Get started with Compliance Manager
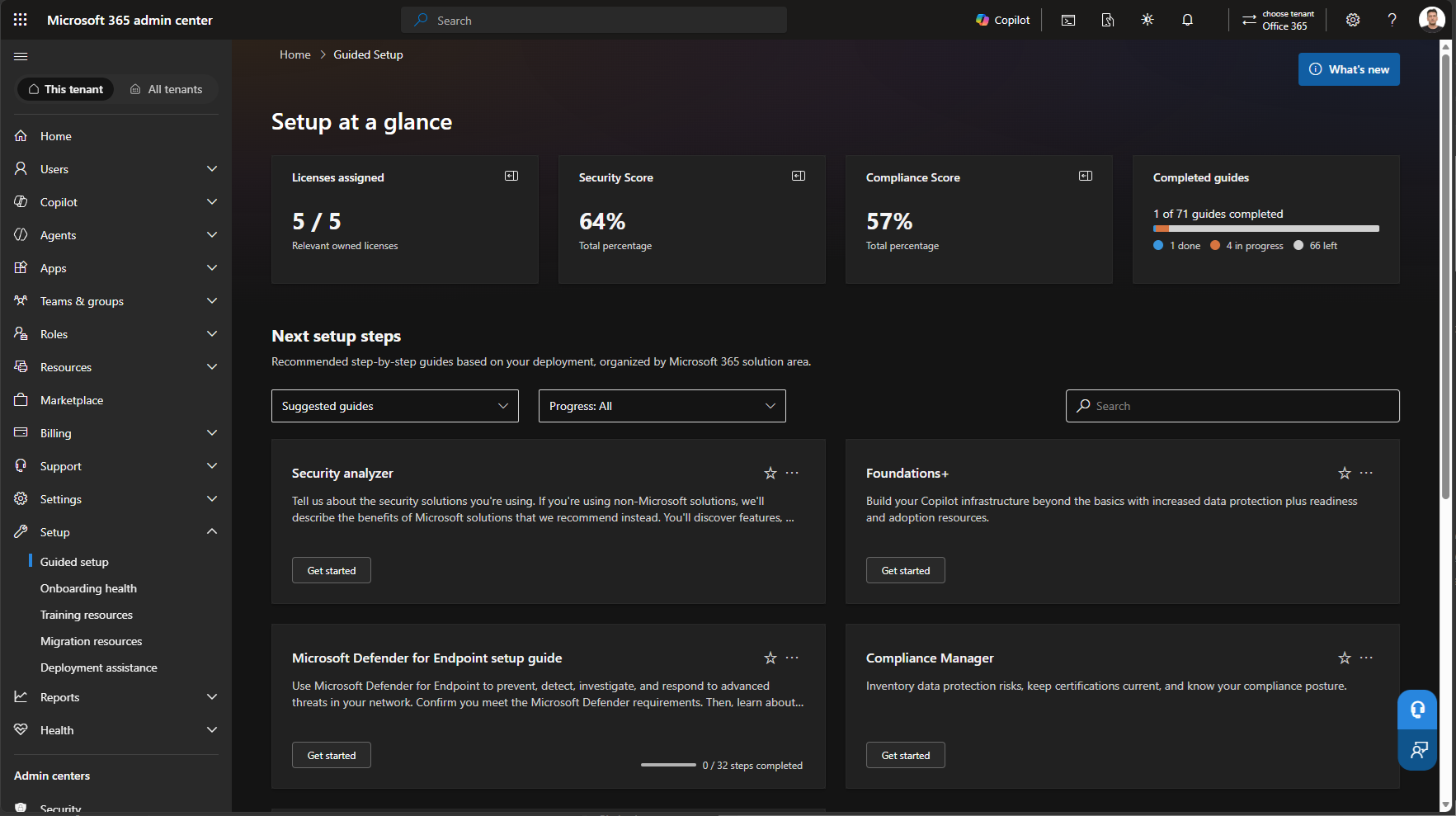Screen dimensions: 1456x816 (906, 755)
